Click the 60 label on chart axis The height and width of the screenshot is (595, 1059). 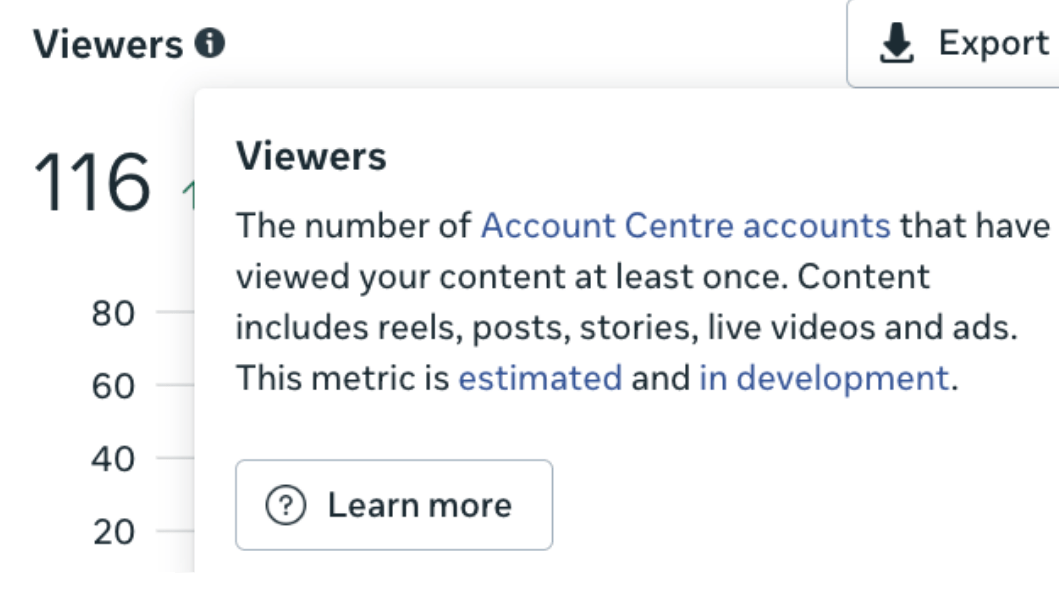113,386
